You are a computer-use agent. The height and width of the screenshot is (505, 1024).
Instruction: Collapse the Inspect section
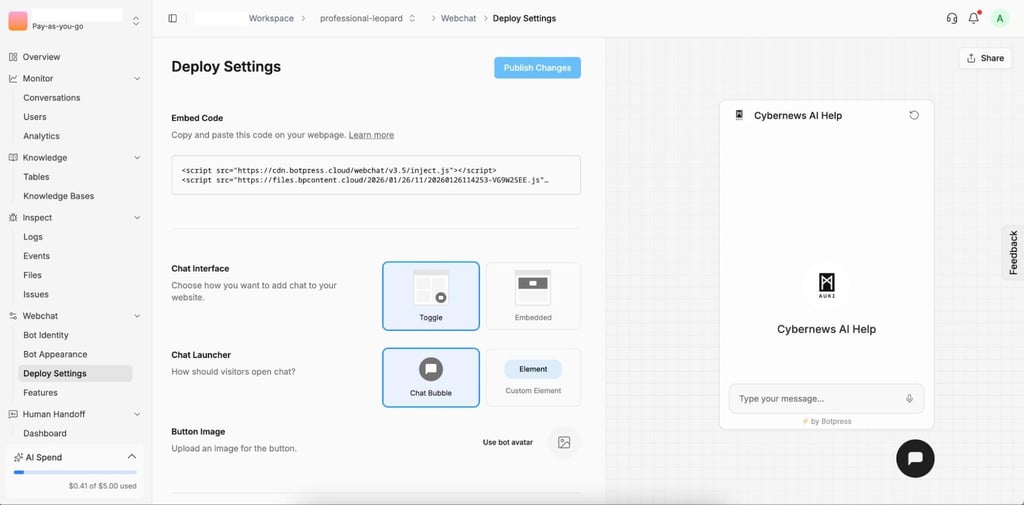(137, 218)
